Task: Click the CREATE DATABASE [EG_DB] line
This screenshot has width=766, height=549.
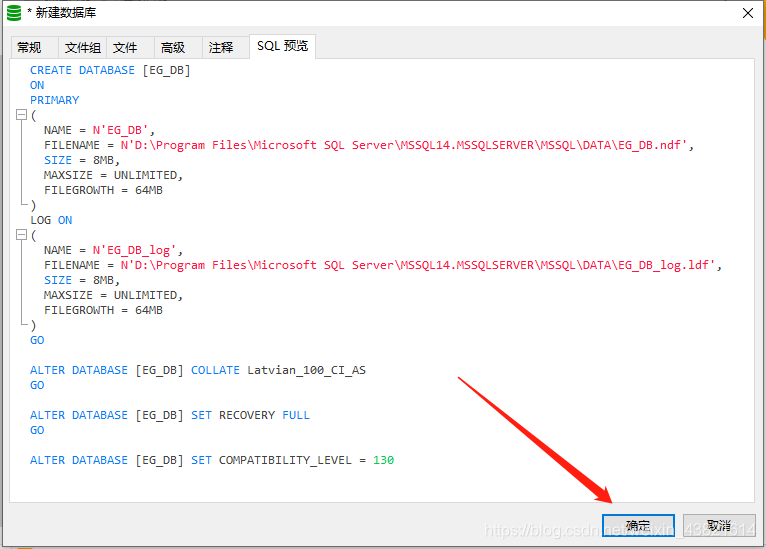Action: [x=110, y=70]
